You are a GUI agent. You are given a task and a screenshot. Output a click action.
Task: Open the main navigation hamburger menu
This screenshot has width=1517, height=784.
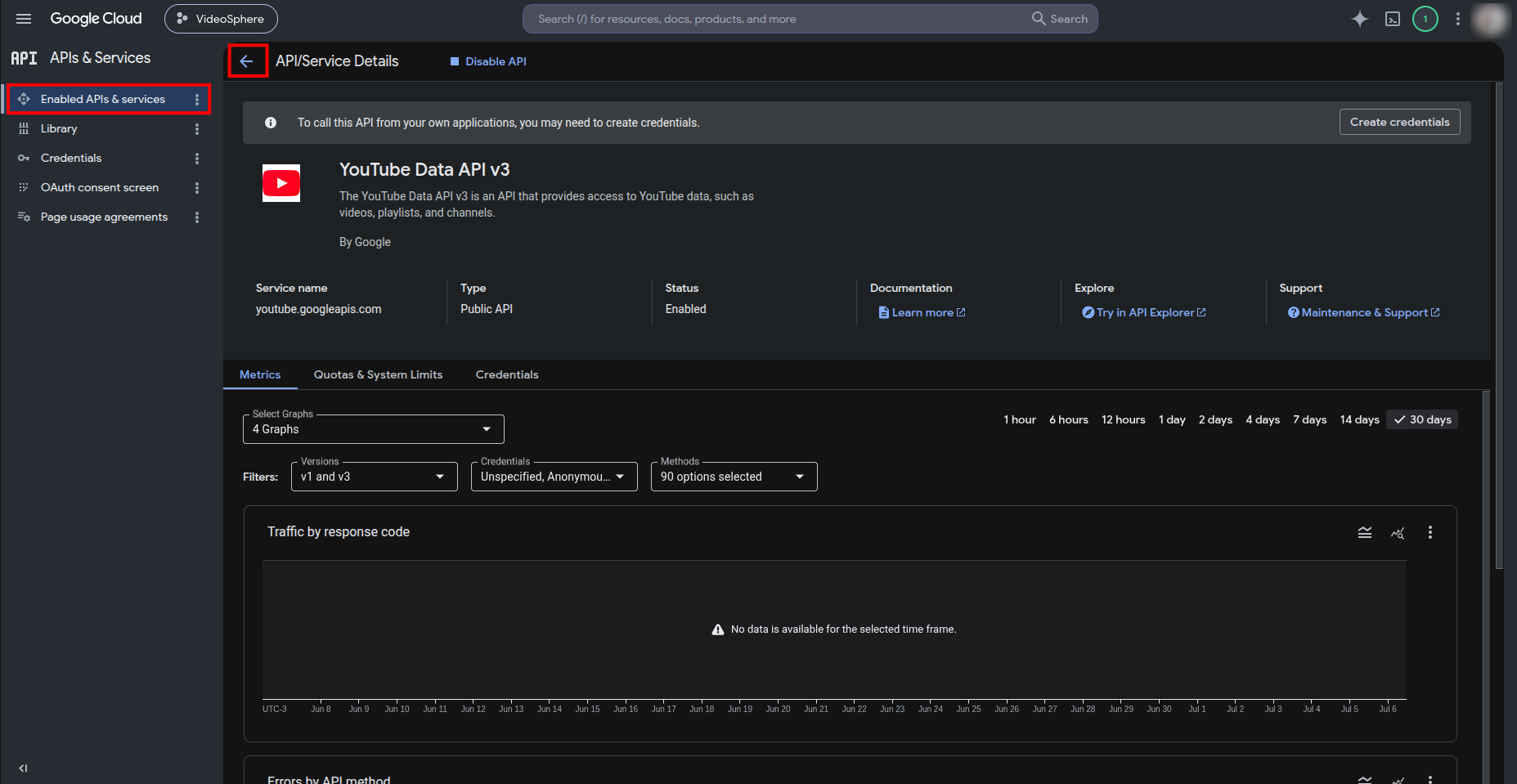[24, 19]
